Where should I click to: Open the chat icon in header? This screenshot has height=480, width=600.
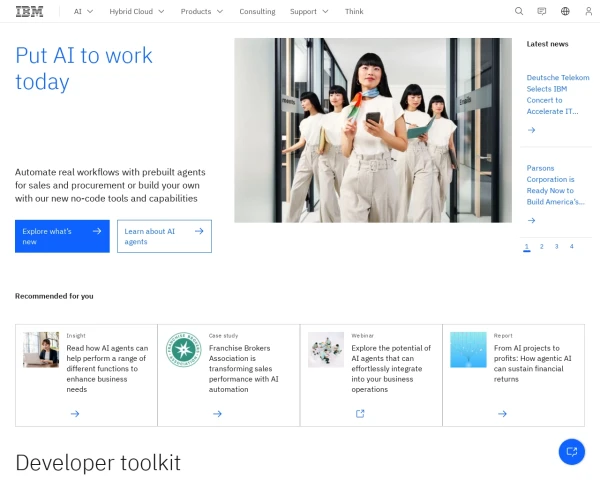pos(541,11)
